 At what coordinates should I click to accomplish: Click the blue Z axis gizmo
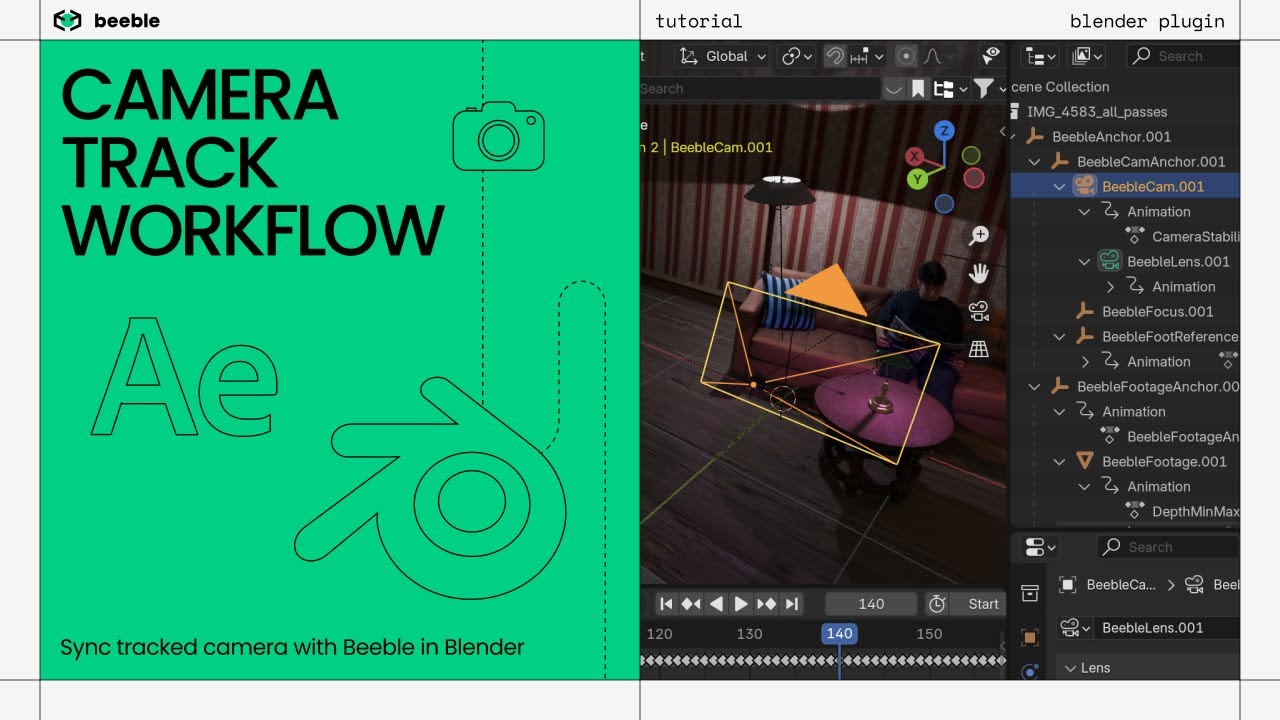coord(944,131)
